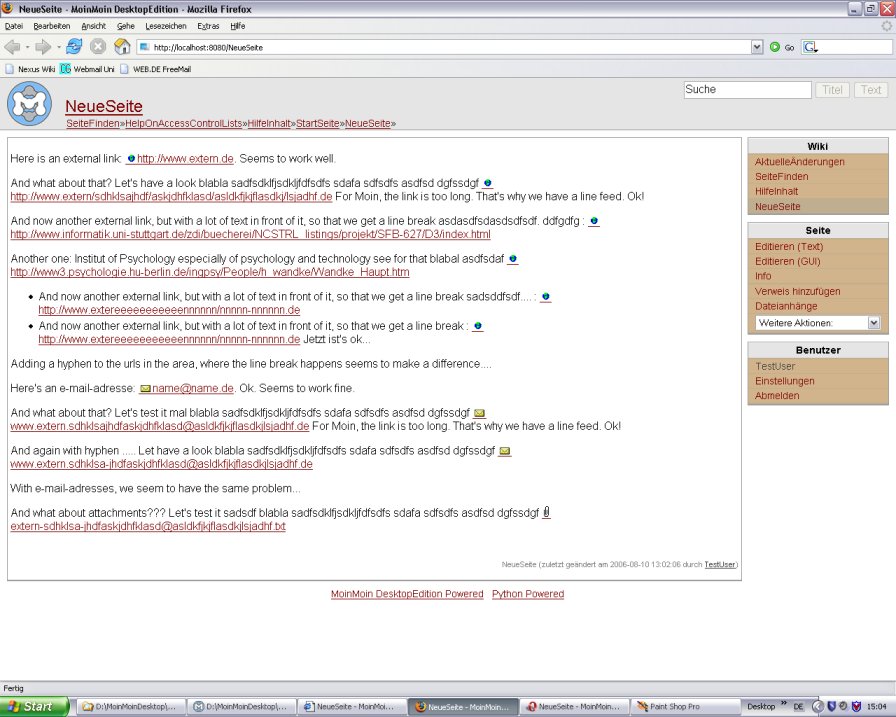The width and height of the screenshot is (896, 717).
Task: Click the MoinMoin logo icon
Action: pyautogui.click(x=29, y=104)
